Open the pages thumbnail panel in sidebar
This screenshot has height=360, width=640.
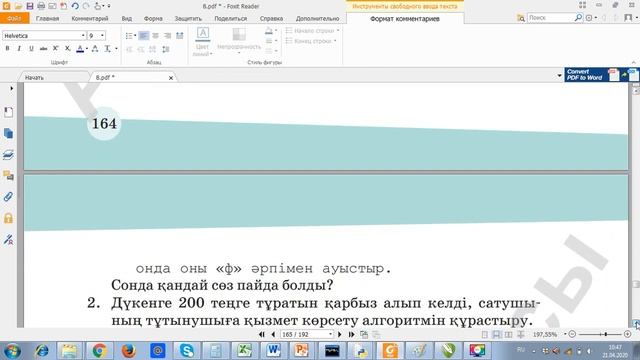click(x=8, y=133)
